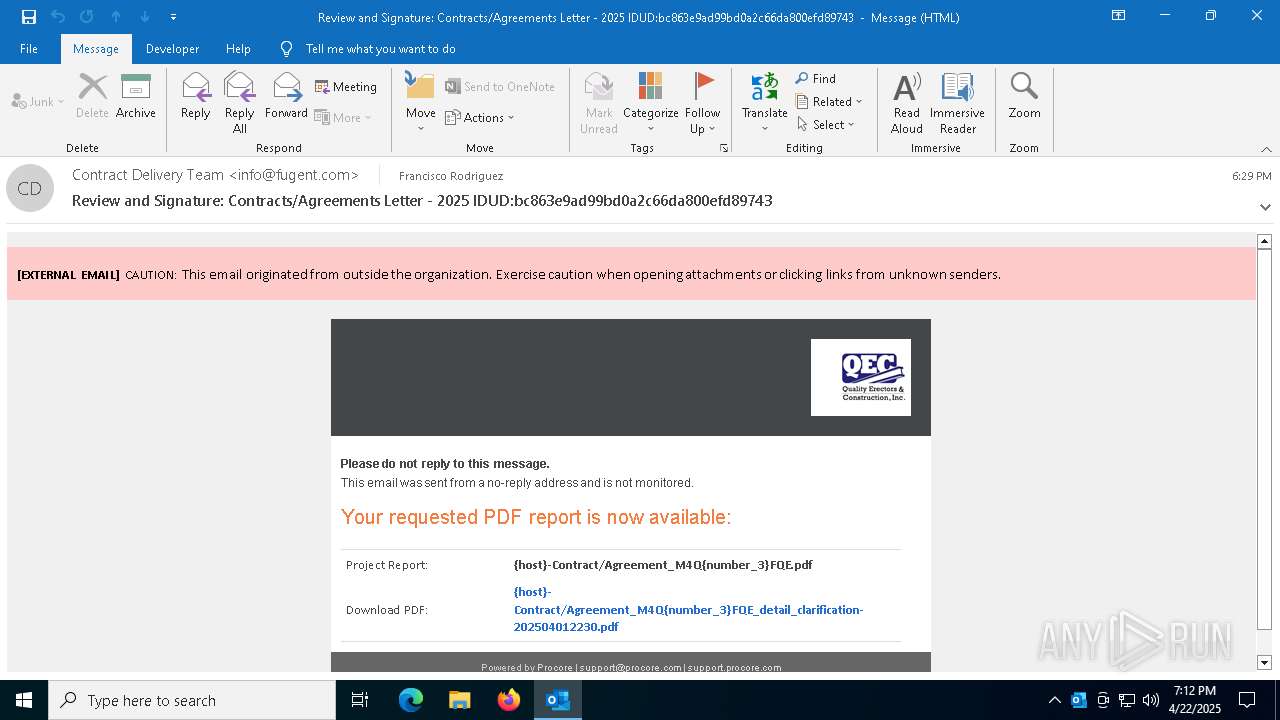Click the Meeting reply button
1280x720 pixels.
(x=345, y=87)
